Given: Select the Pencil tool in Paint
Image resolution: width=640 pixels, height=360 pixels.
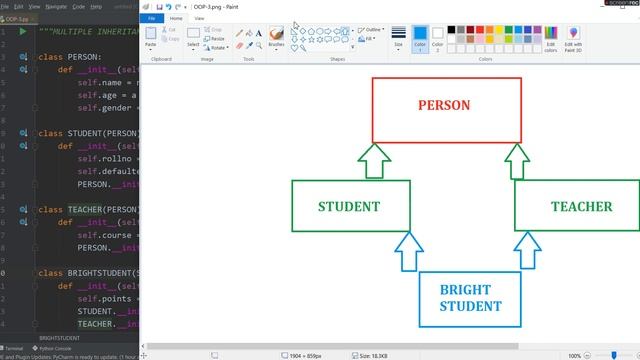Looking at the screenshot, I should coord(239,33).
